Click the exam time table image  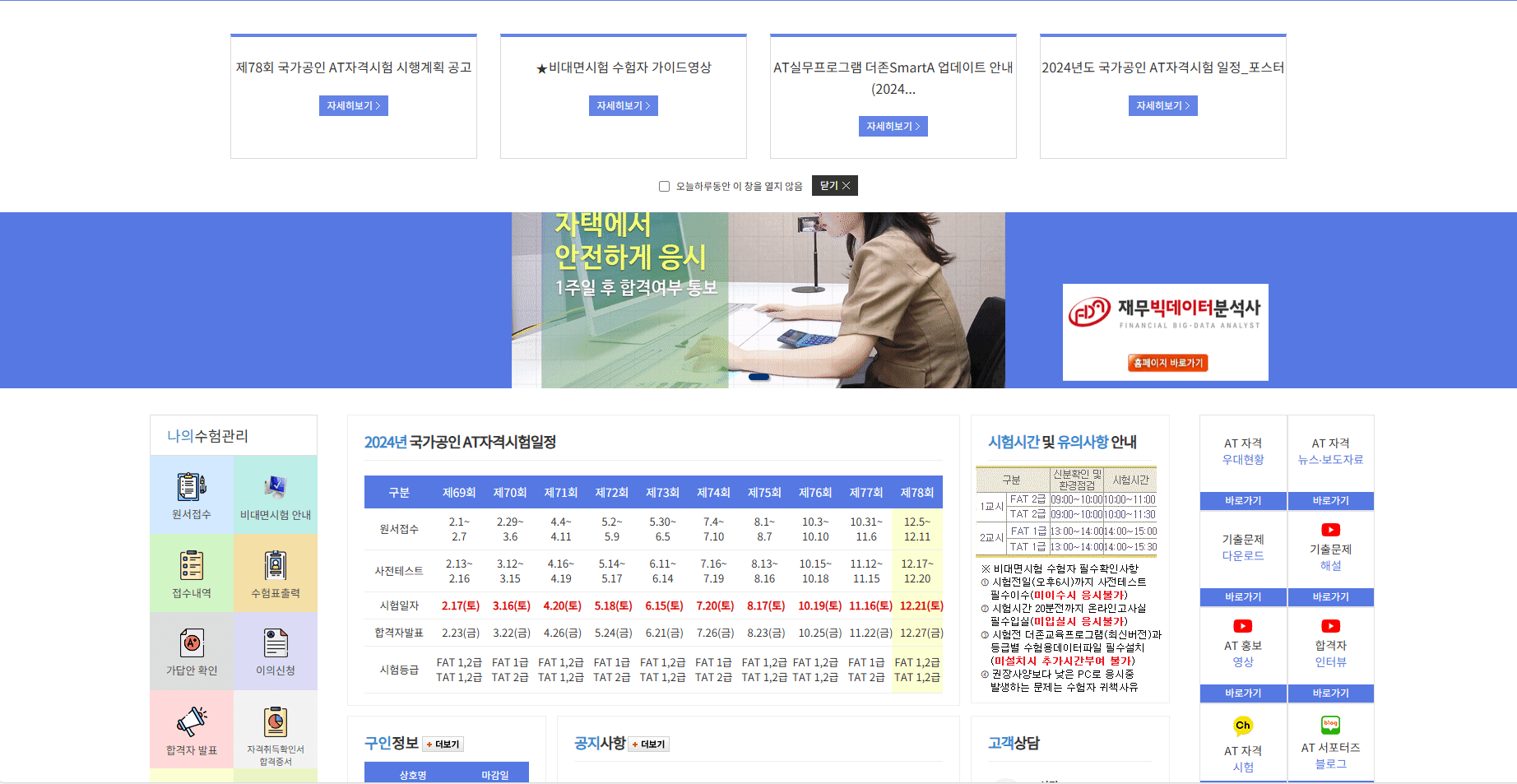[x=1066, y=511]
